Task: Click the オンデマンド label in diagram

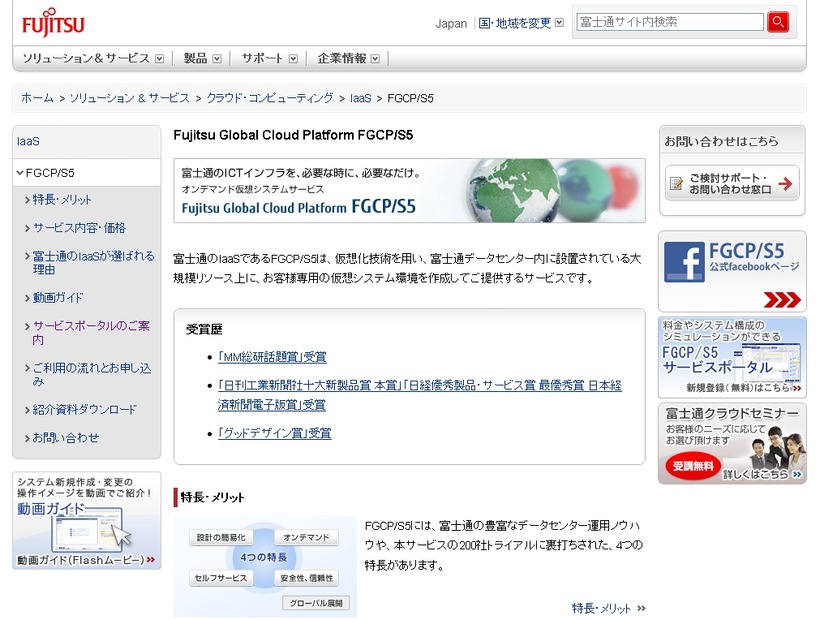Action: click(x=306, y=537)
